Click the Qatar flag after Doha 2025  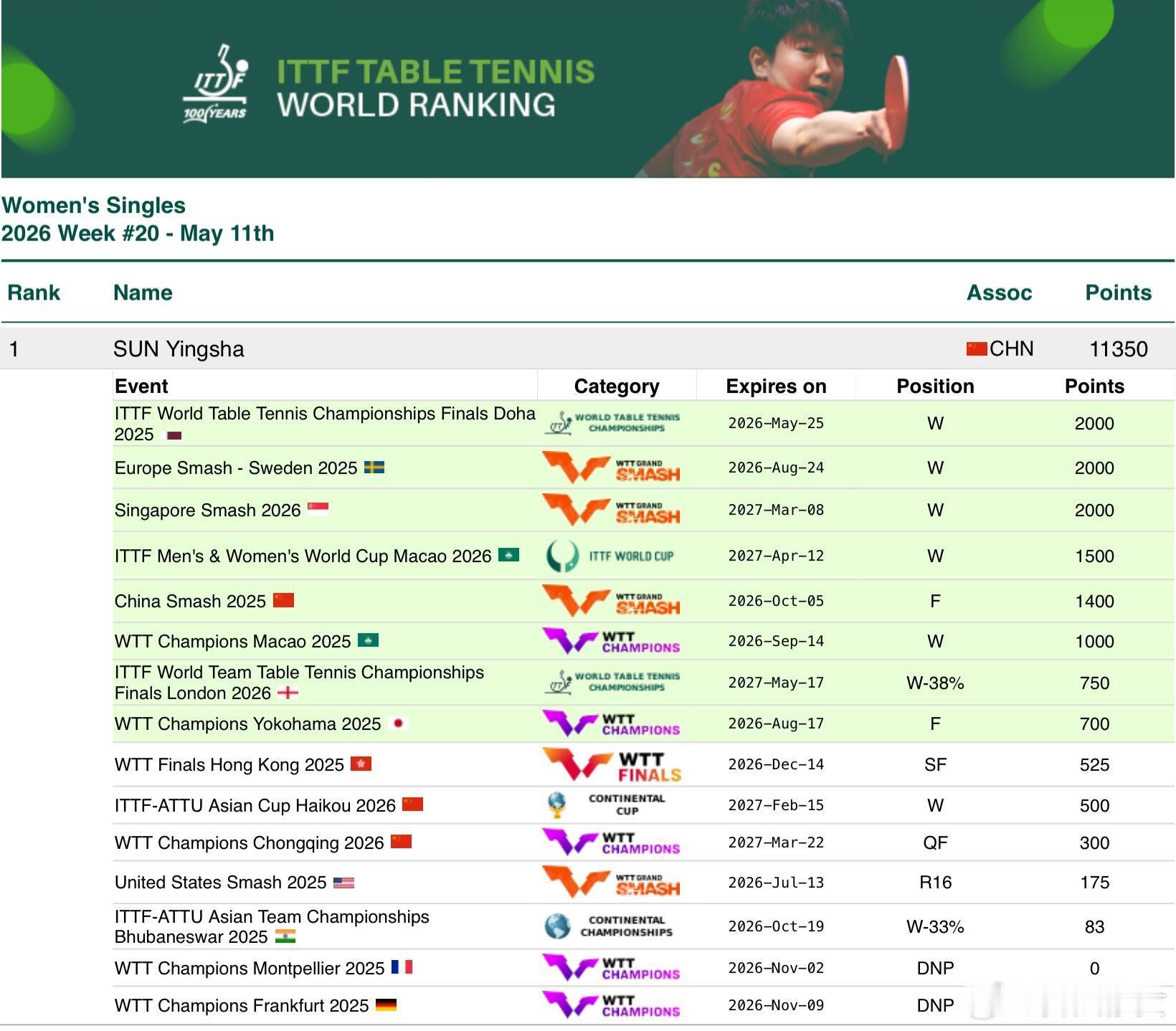coord(174,435)
